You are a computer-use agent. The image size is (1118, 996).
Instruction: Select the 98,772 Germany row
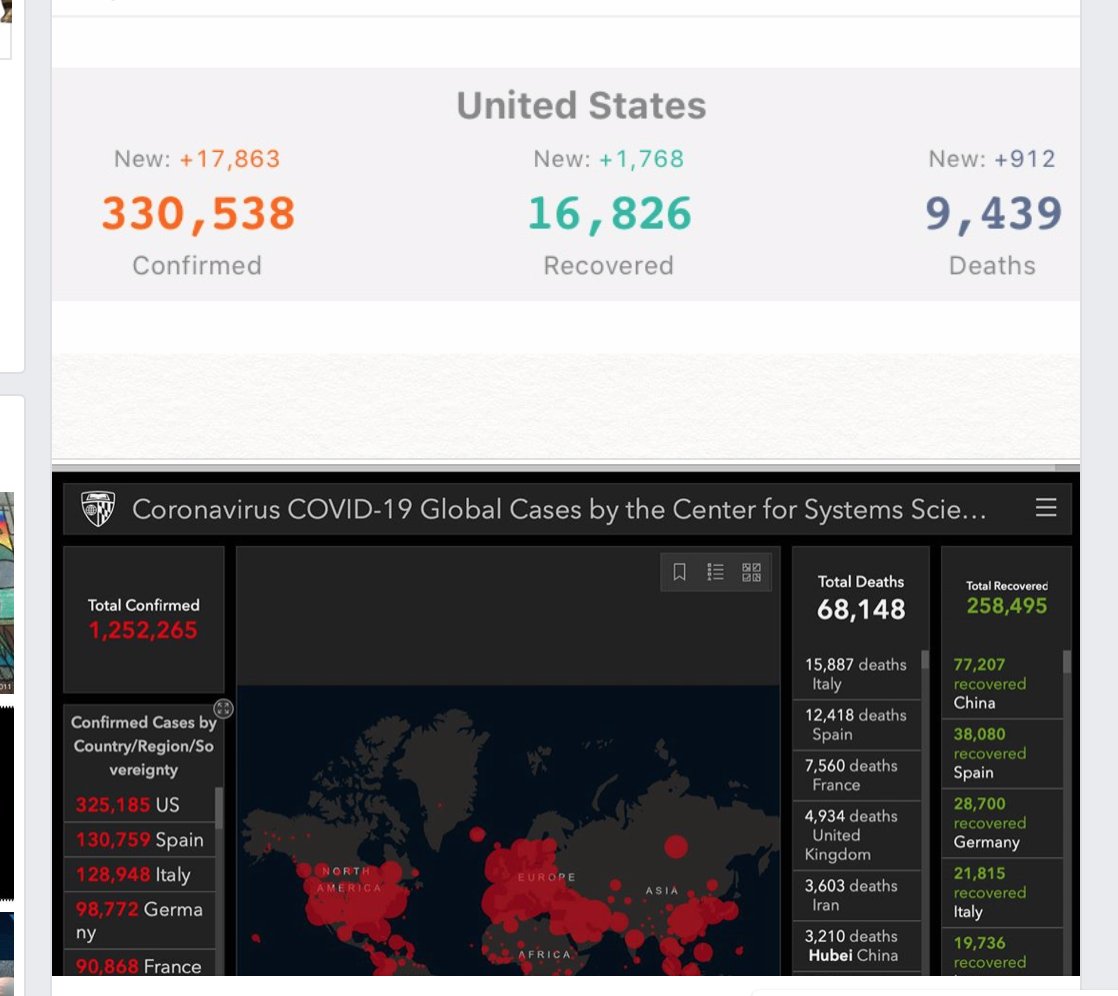[x=140, y=920]
